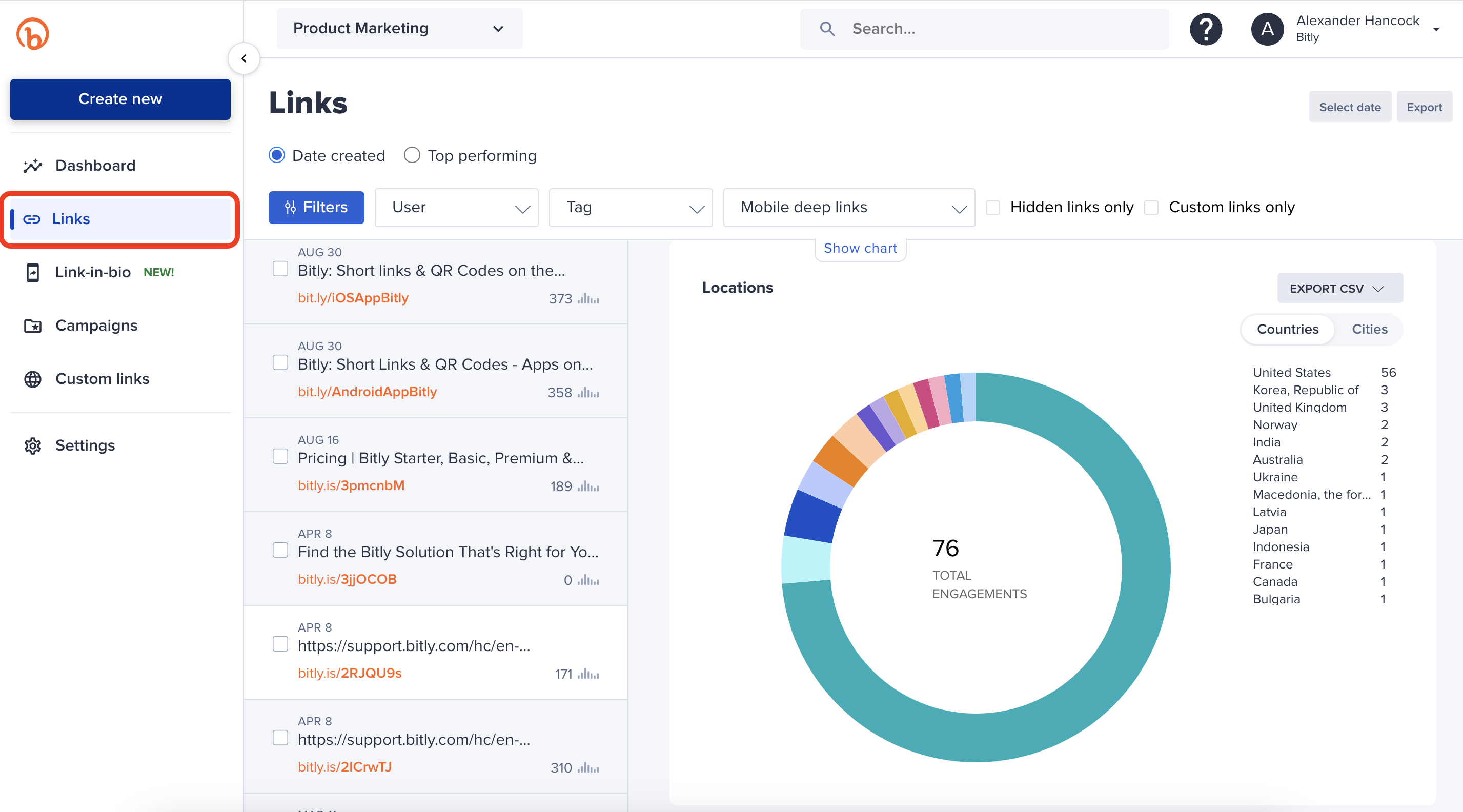Check the box for bit.ly/iOSAppBitly link
Viewport: 1463px width, 812px height.
point(280,269)
